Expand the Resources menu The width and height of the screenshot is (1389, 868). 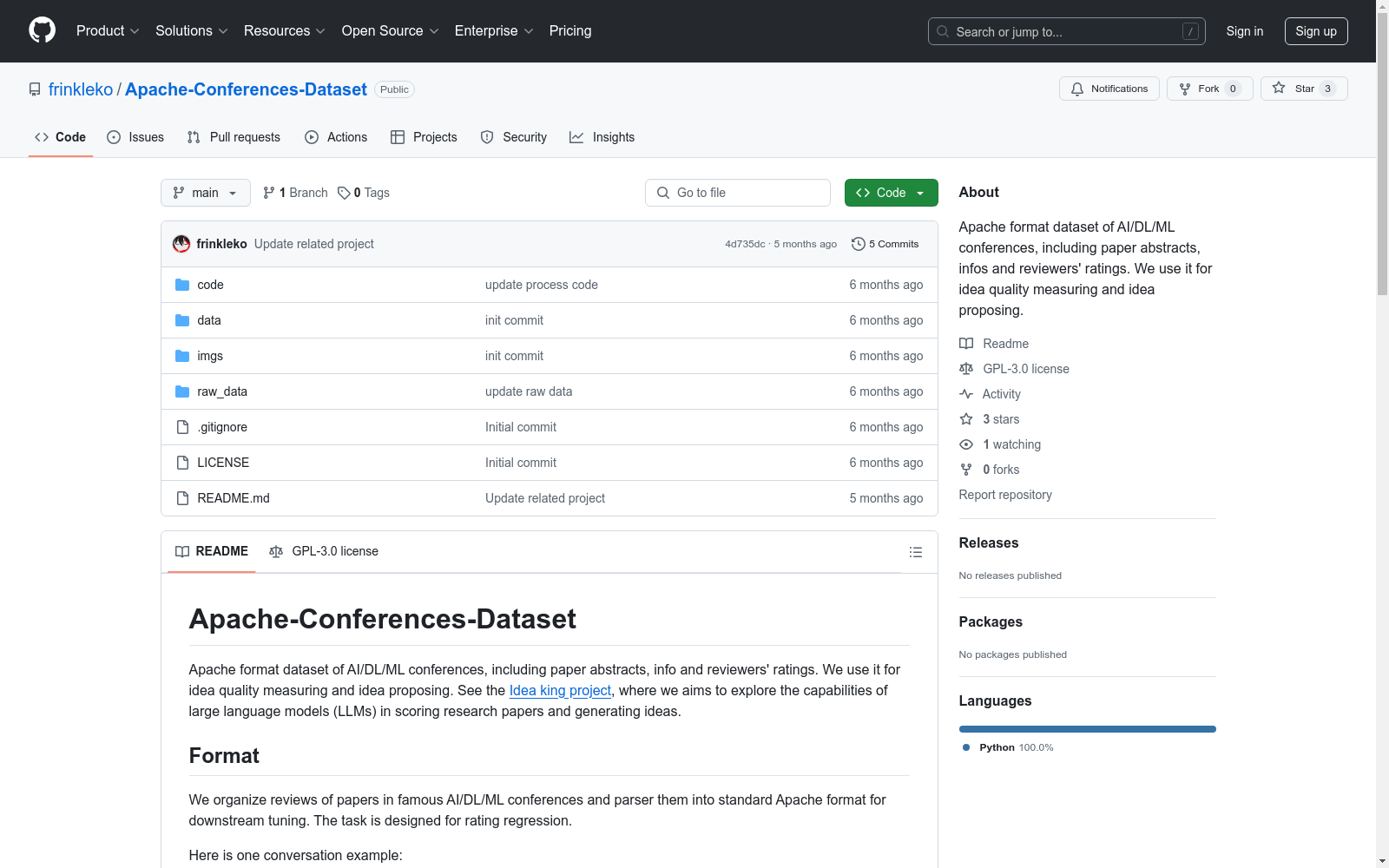point(285,30)
